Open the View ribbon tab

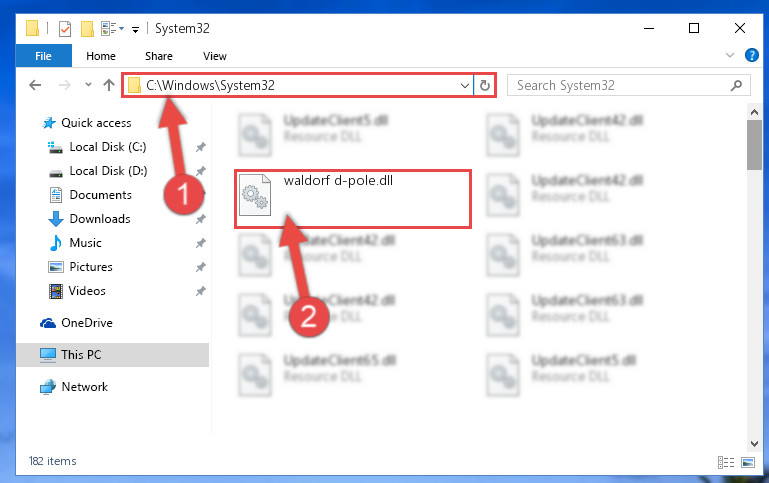(x=215, y=56)
